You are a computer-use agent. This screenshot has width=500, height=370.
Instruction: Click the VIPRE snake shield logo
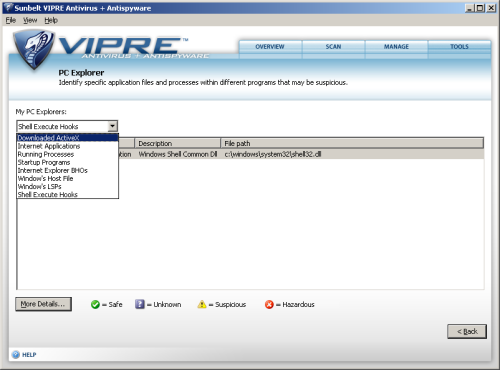pos(33,49)
